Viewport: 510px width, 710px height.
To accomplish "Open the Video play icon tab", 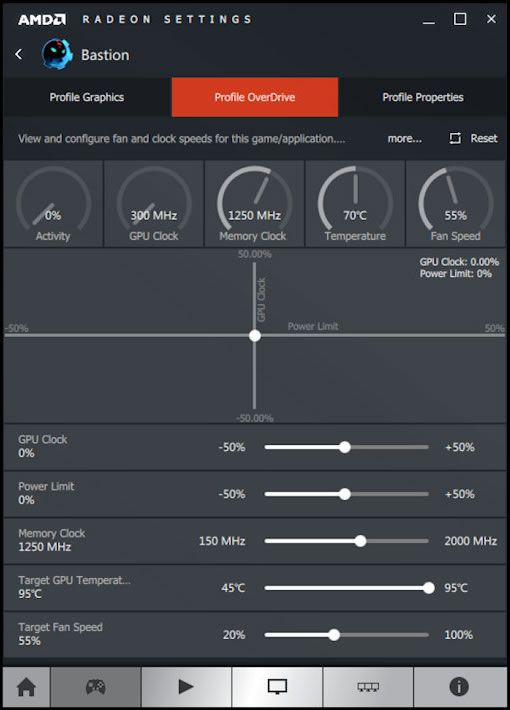I will coord(186,686).
